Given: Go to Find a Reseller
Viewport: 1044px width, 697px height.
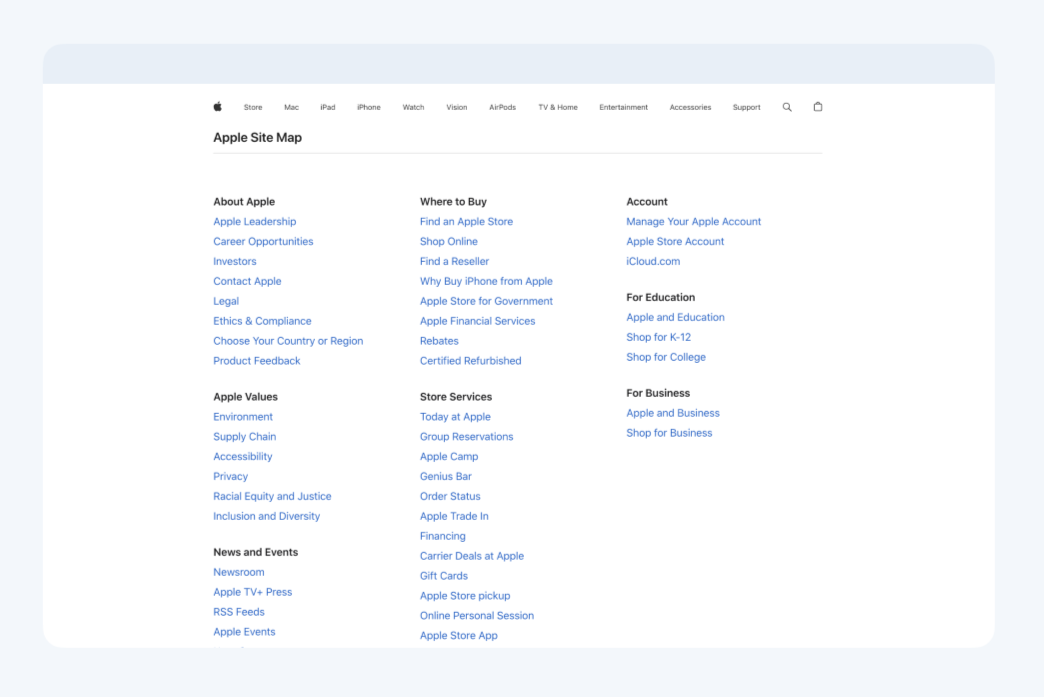Looking at the screenshot, I should tap(454, 262).
